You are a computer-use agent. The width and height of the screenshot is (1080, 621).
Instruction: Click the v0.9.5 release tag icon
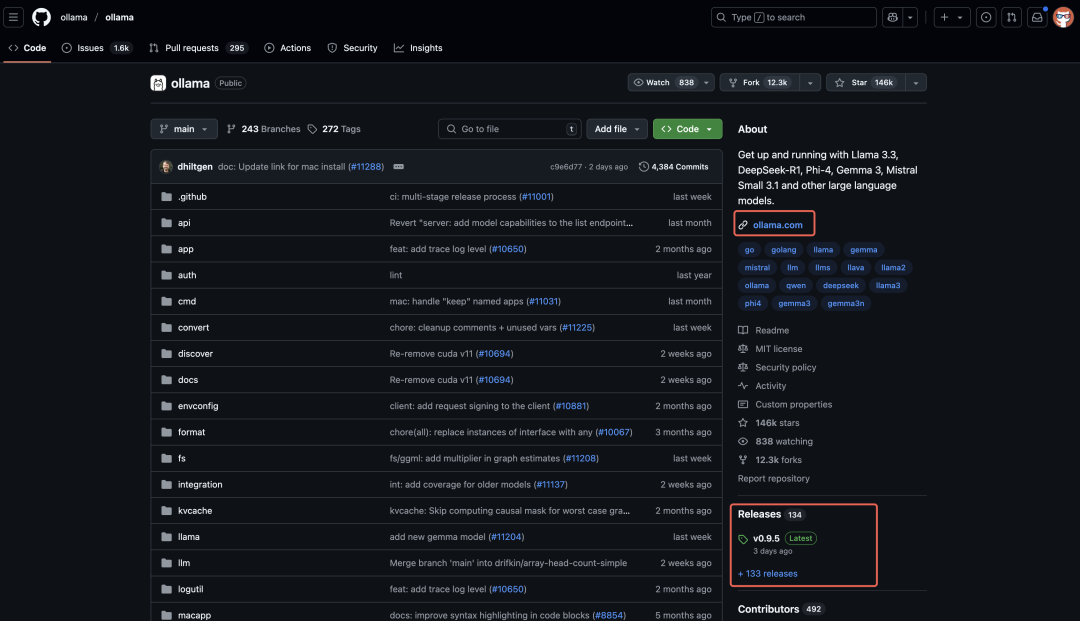coord(742,539)
